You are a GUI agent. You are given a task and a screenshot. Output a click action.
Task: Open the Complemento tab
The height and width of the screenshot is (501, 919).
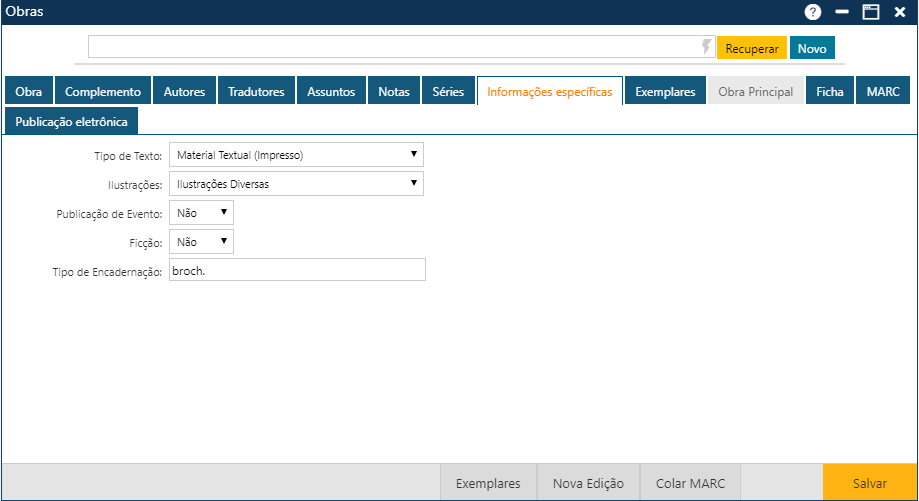[103, 91]
